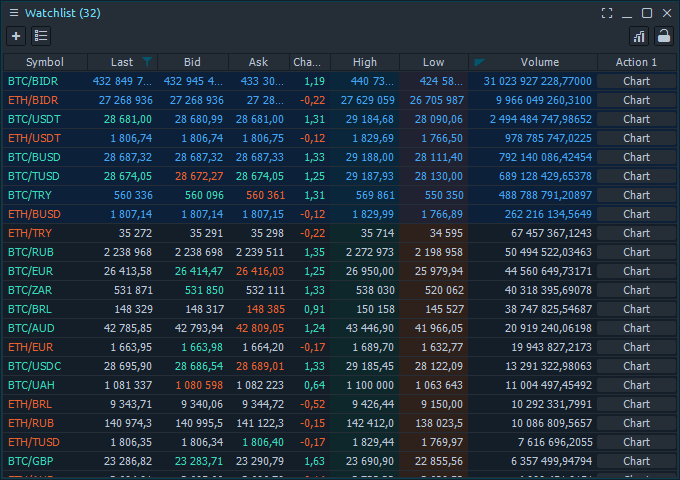Select the BTC/EUR symbol
Image resolution: width=680 pixels, height=480 pixels.
pos(30,271)
